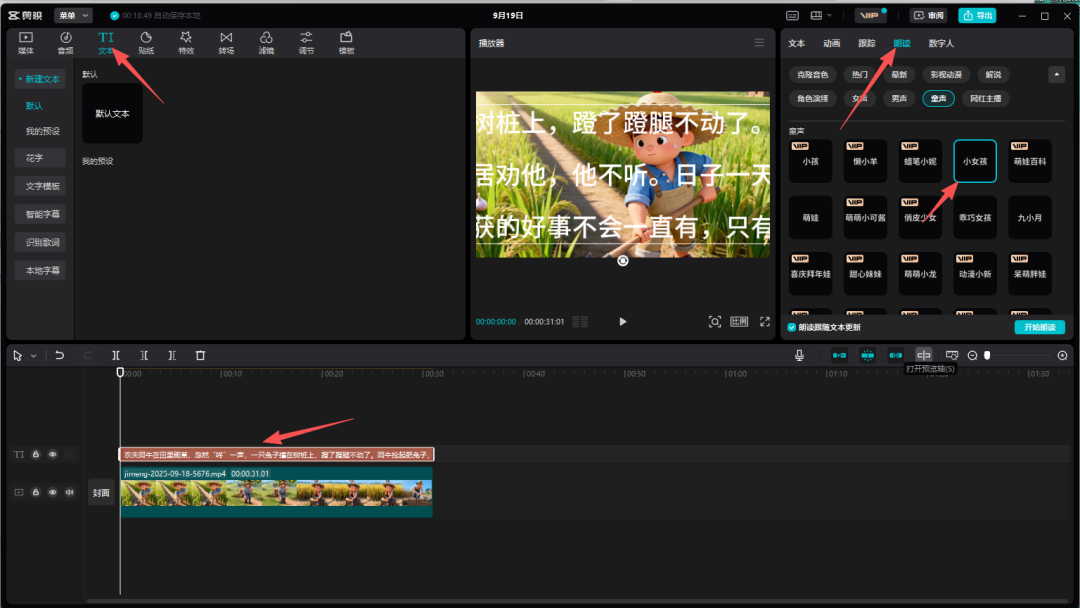Open the player hamburger menu
The width and height of the screenshot is (1080, 608).
[x=759, y=43]
